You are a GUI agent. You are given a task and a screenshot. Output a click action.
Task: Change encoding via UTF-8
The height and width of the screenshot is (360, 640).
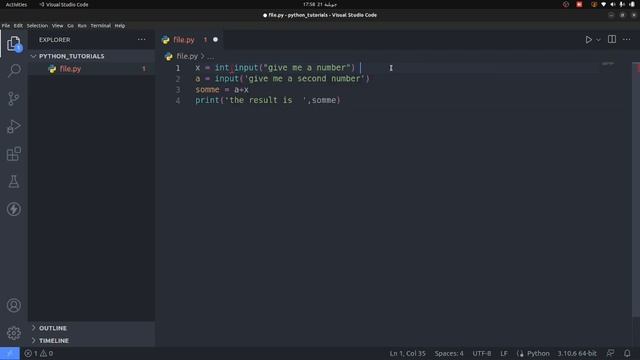point(482,353)
